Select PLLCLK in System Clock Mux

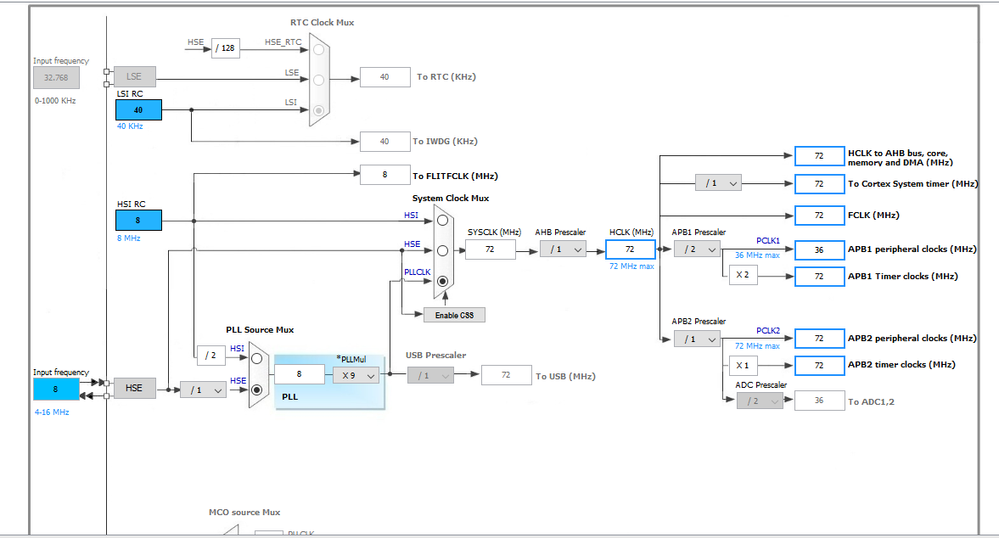pos(442,281)
